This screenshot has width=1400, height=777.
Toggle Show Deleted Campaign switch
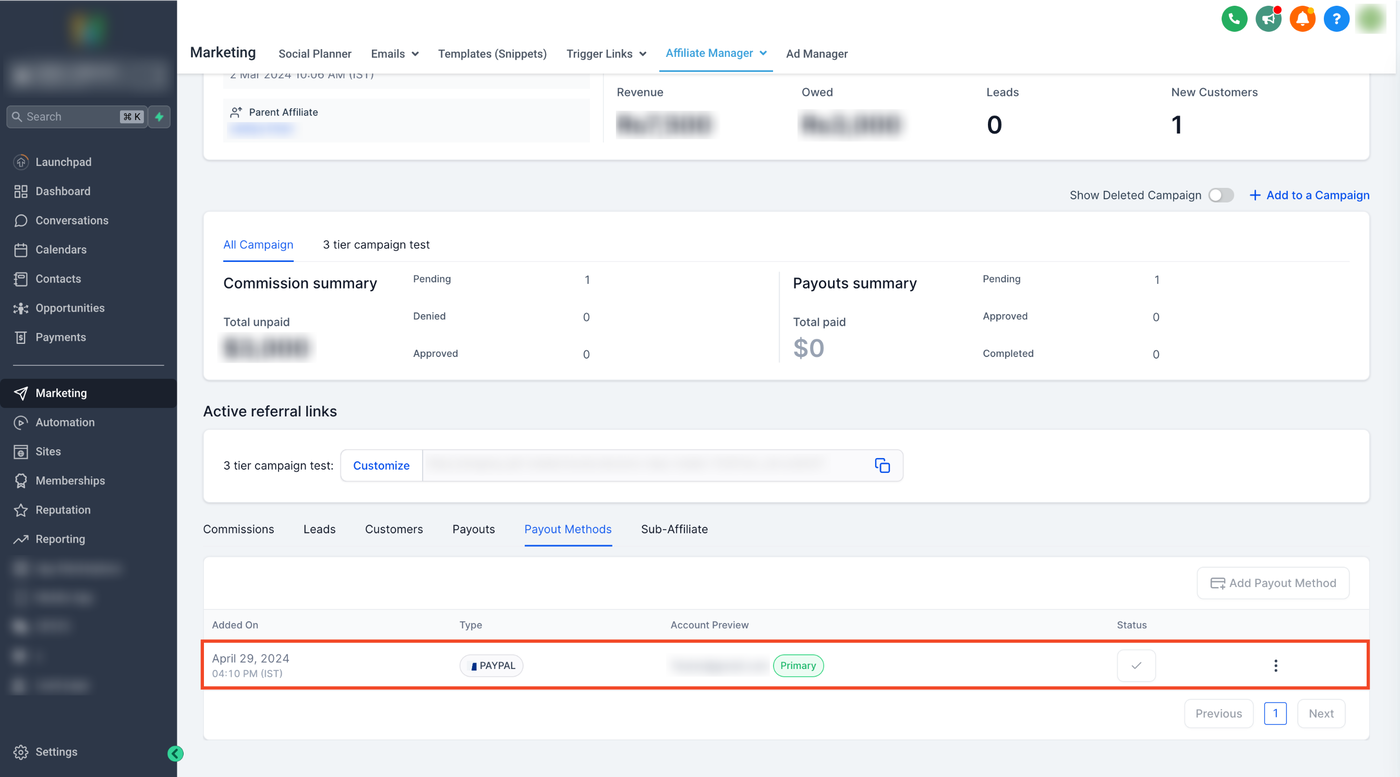(x=1220, y=195)
